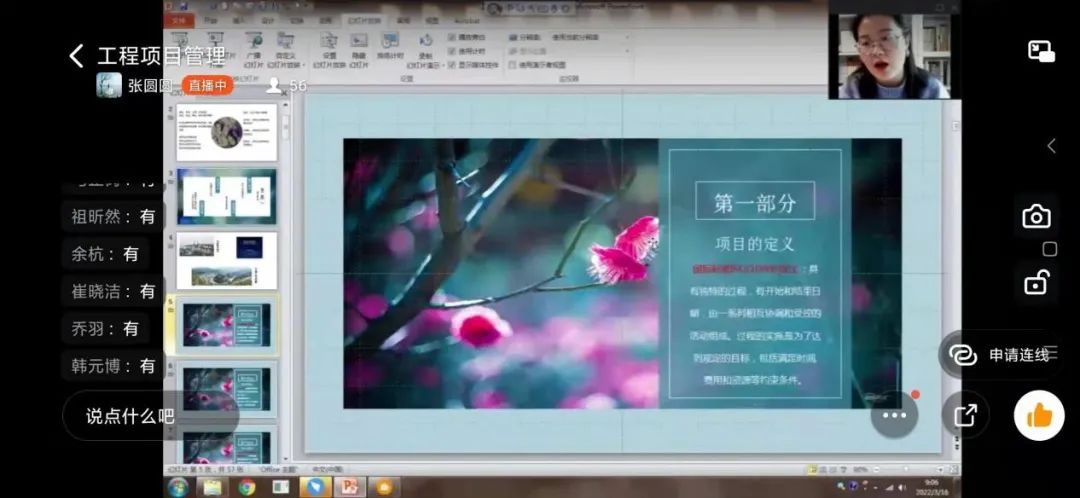Viewport: 1080px width, 498px height.
Task: Open the 文件 tab in PowerPoint
Action: [x=179, y=20]
